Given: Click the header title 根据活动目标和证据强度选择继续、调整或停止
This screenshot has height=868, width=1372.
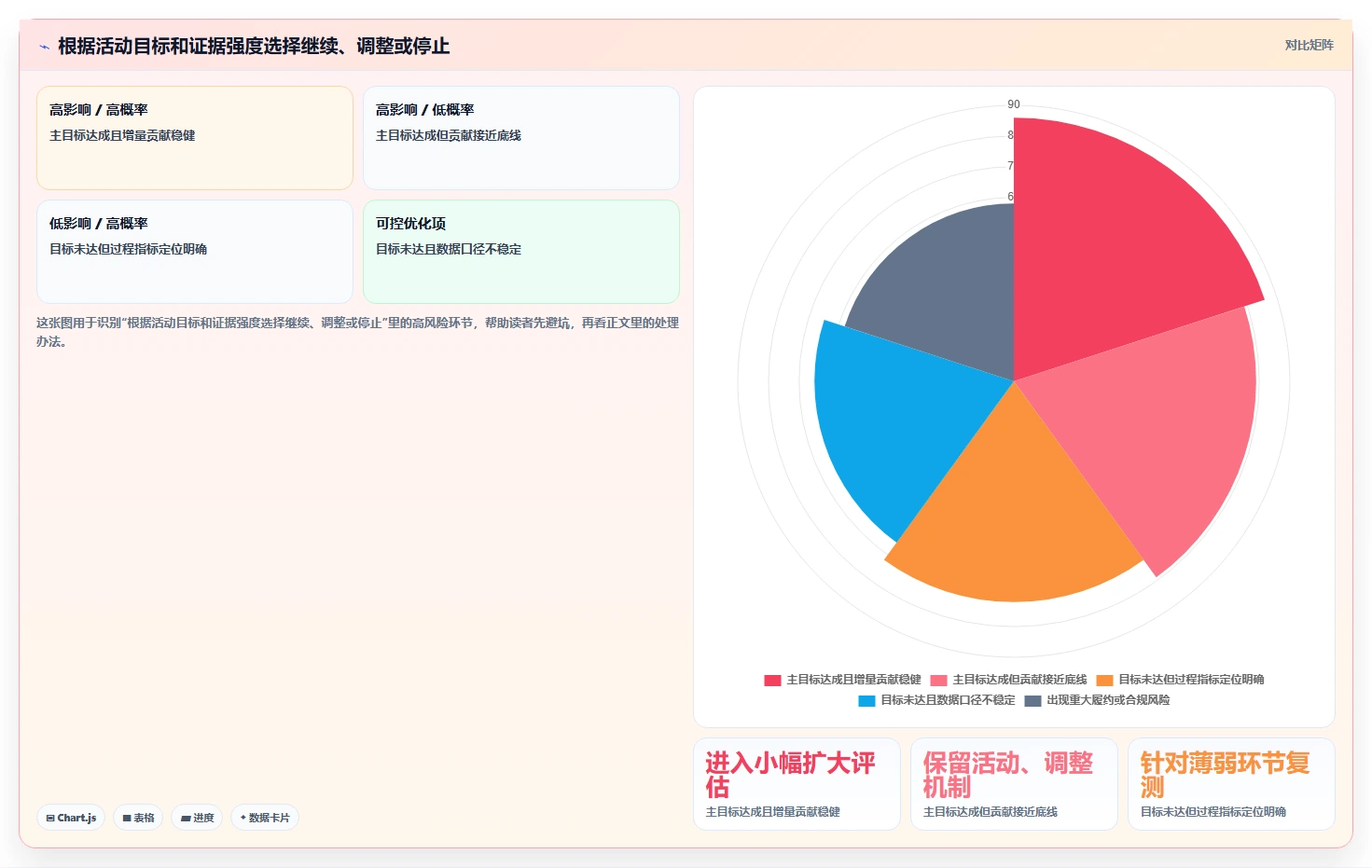Looking at the screenshot, I should (254, 46).
